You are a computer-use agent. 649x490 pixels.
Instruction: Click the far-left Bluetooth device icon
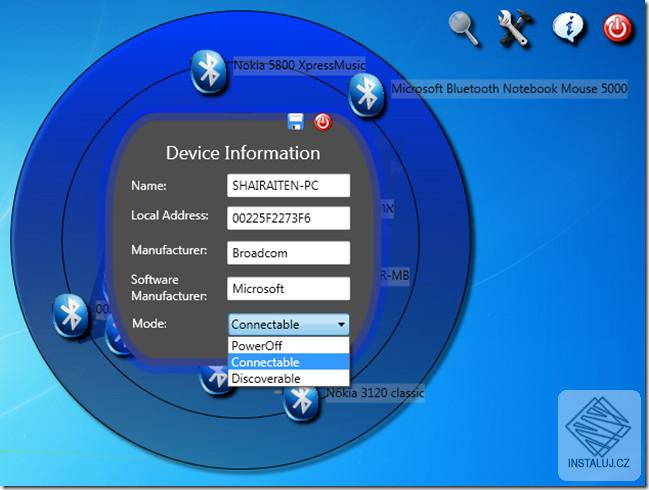tap(71, 317)
